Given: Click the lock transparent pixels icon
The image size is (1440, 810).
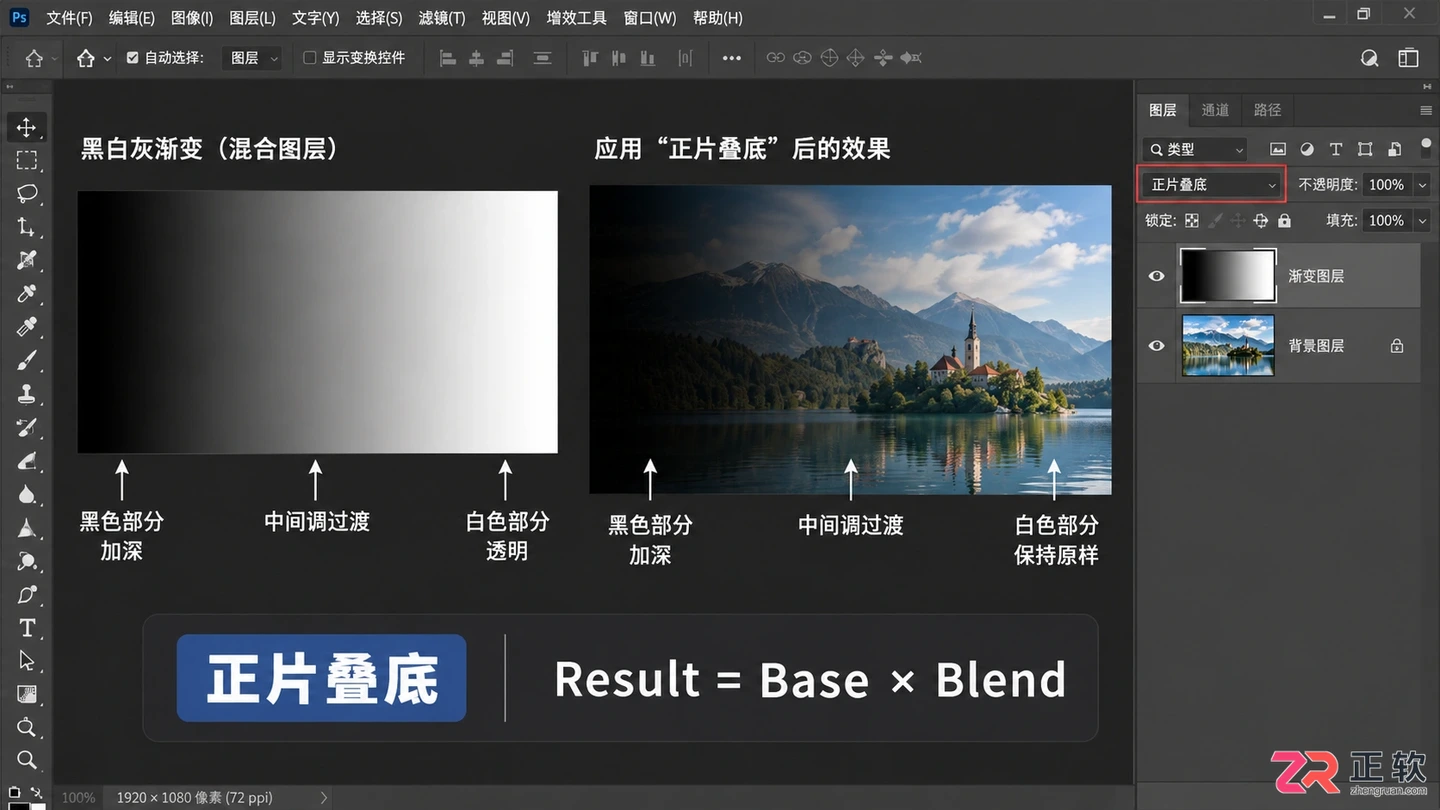Looking at the screenshot, I should (1191, 220).
